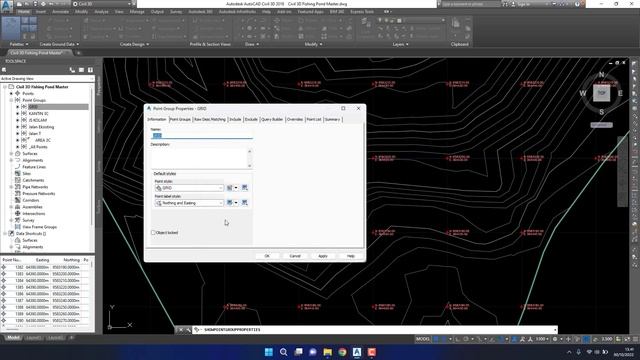The height and width of the screenshot is (360, 640).
Task: Expand the Pipe Networks tree node
Action: tap(11, 187)
